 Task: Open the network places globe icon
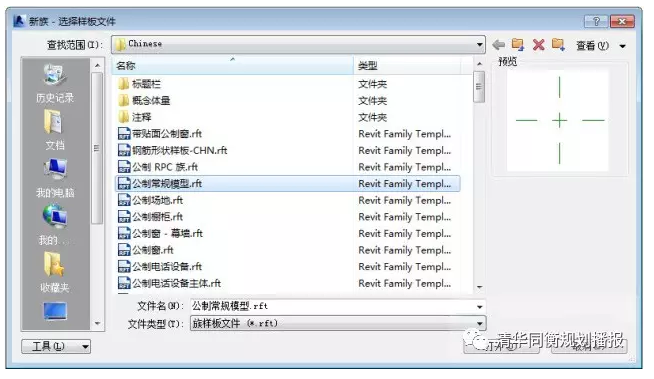55,216
